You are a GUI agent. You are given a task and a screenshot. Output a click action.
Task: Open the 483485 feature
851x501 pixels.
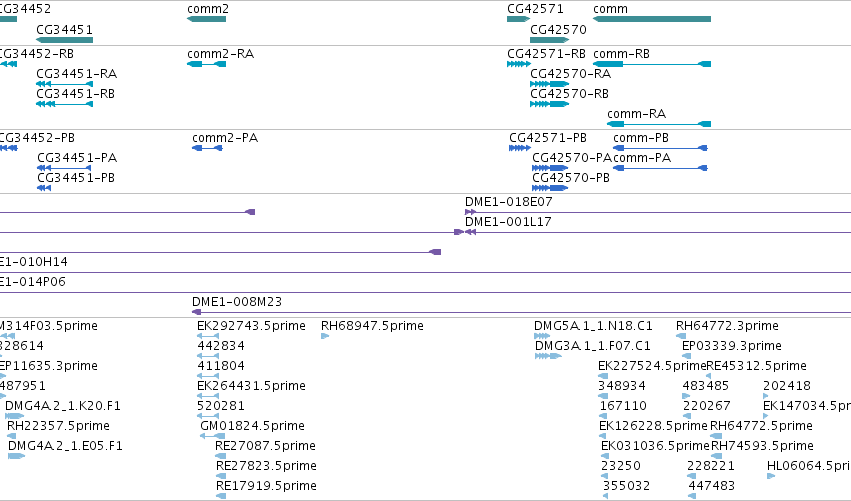pyautogui.click(x=686, y=397)
